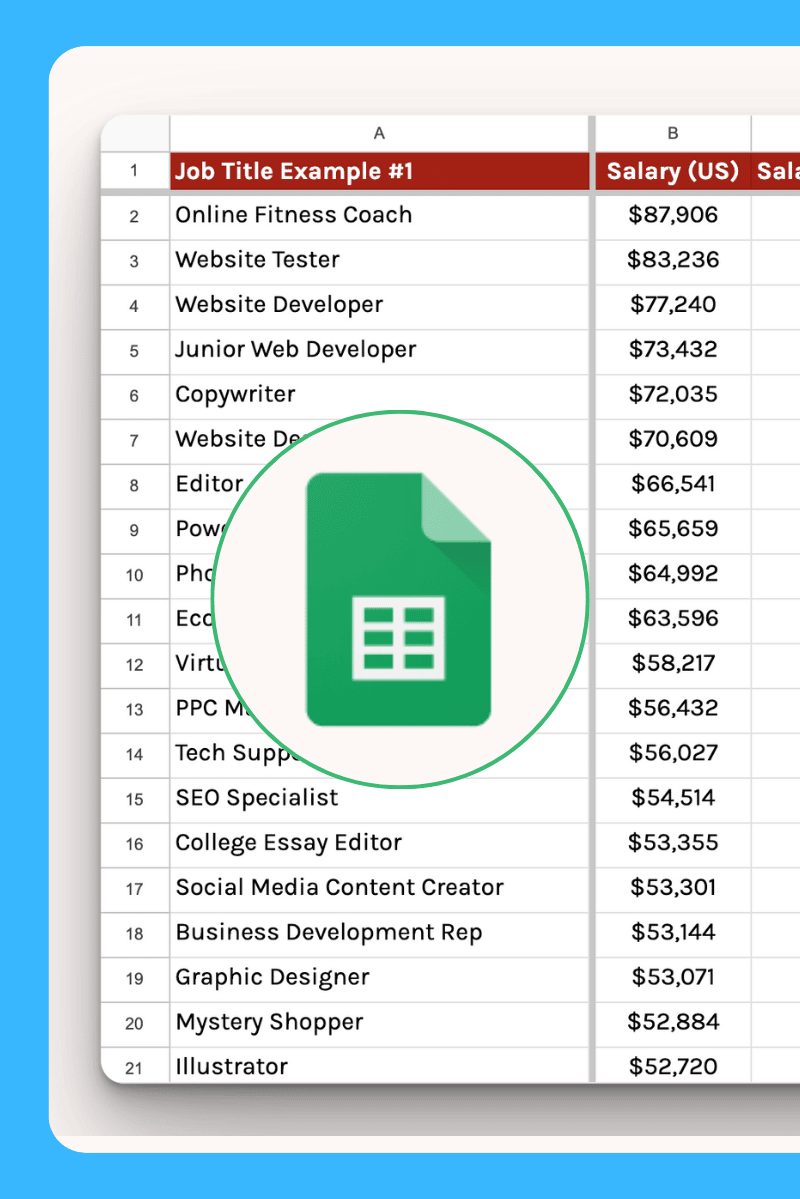Select row 1 header number
This screenshot has width=800, height=1199.
[x=135, y=171]
